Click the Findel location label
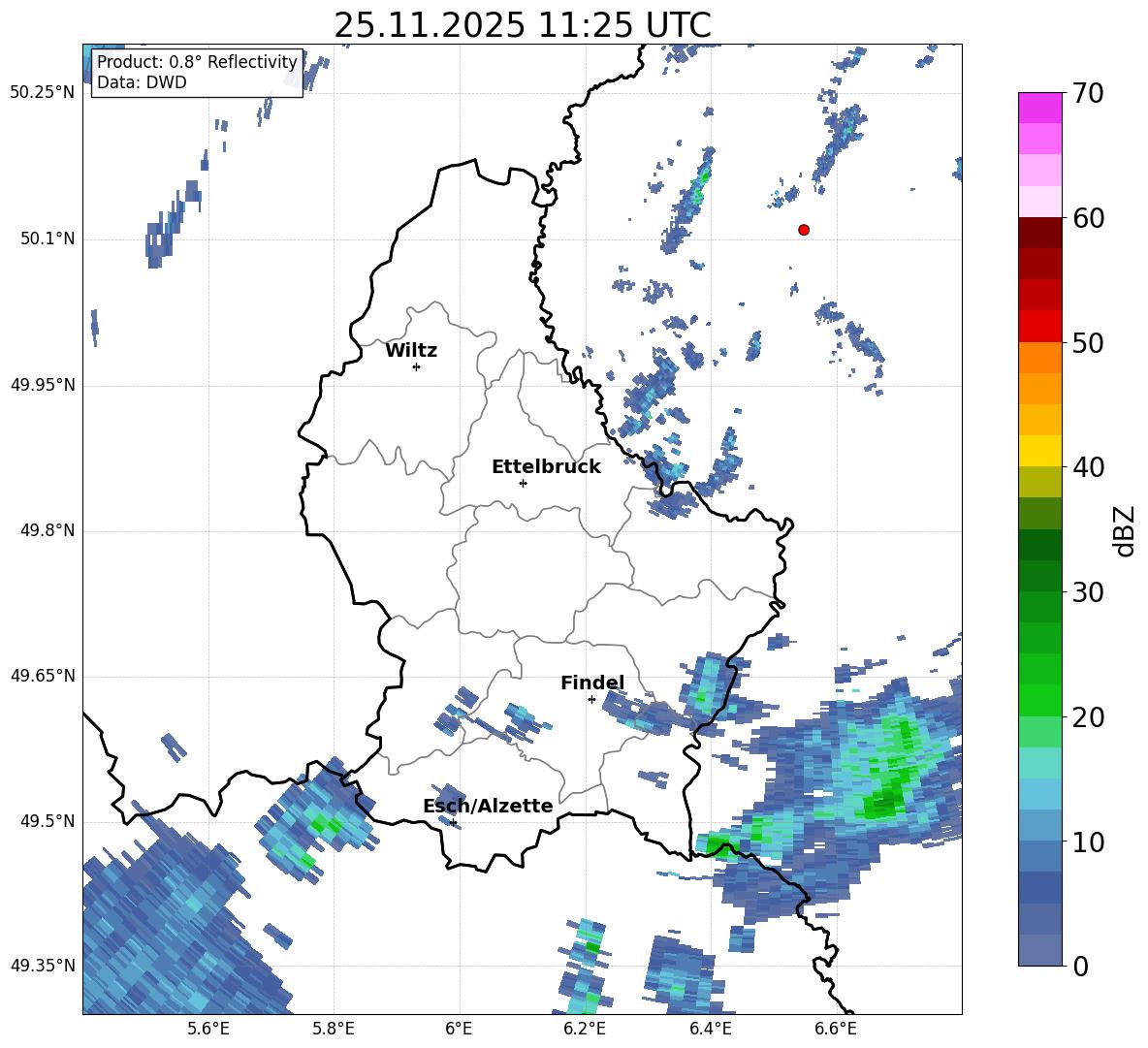Screen dimensions: 1148x1048 pos(592,683)
